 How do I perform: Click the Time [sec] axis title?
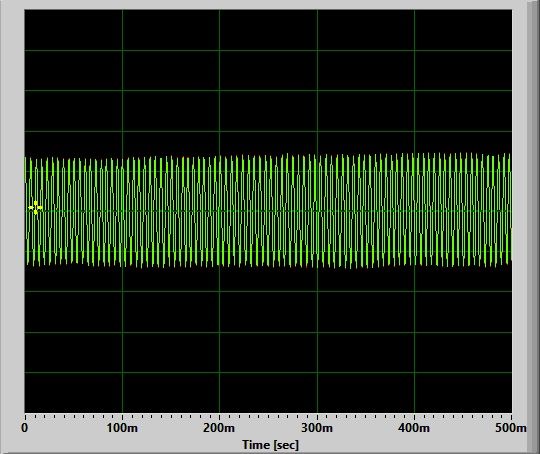pos(270,445)
